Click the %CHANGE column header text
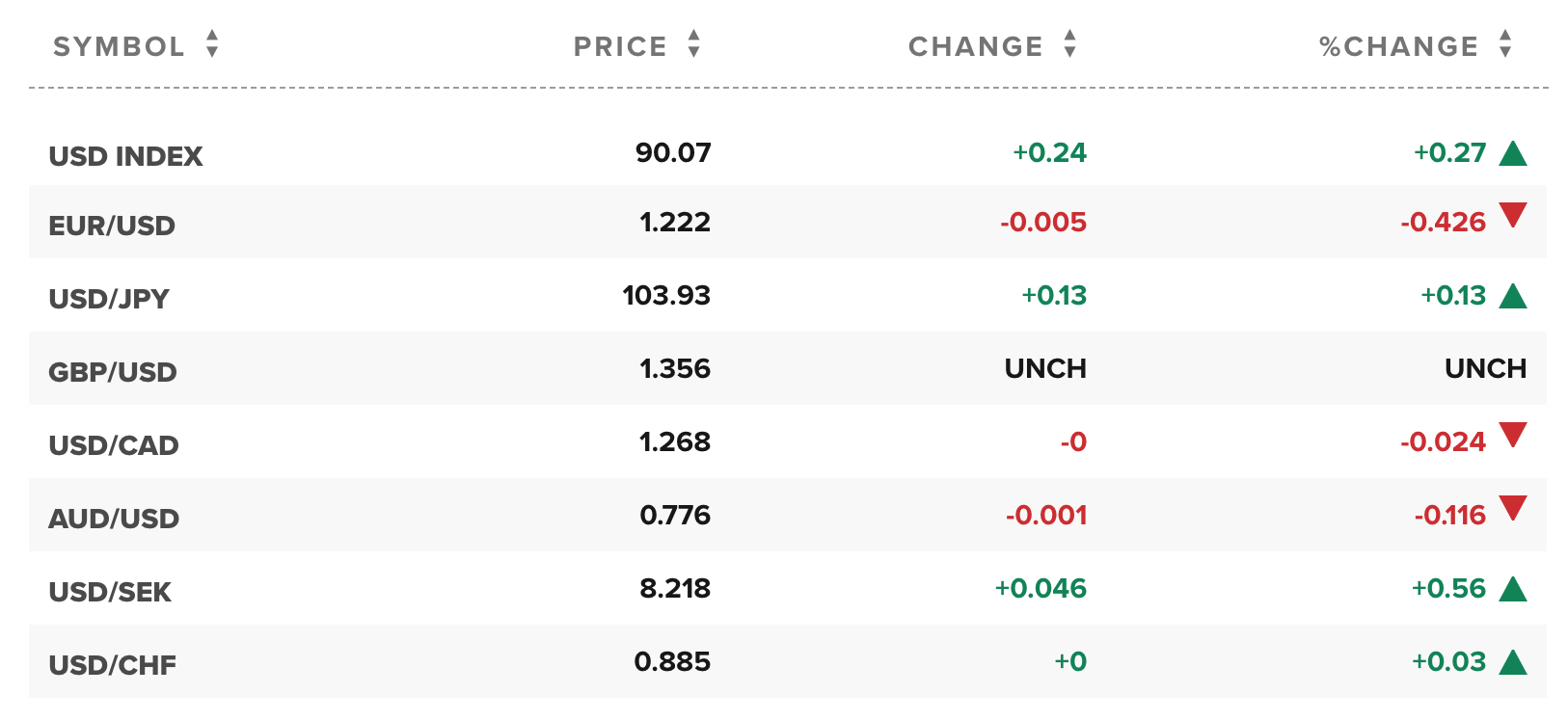The image size is (1568, 721). point(1398,46)
